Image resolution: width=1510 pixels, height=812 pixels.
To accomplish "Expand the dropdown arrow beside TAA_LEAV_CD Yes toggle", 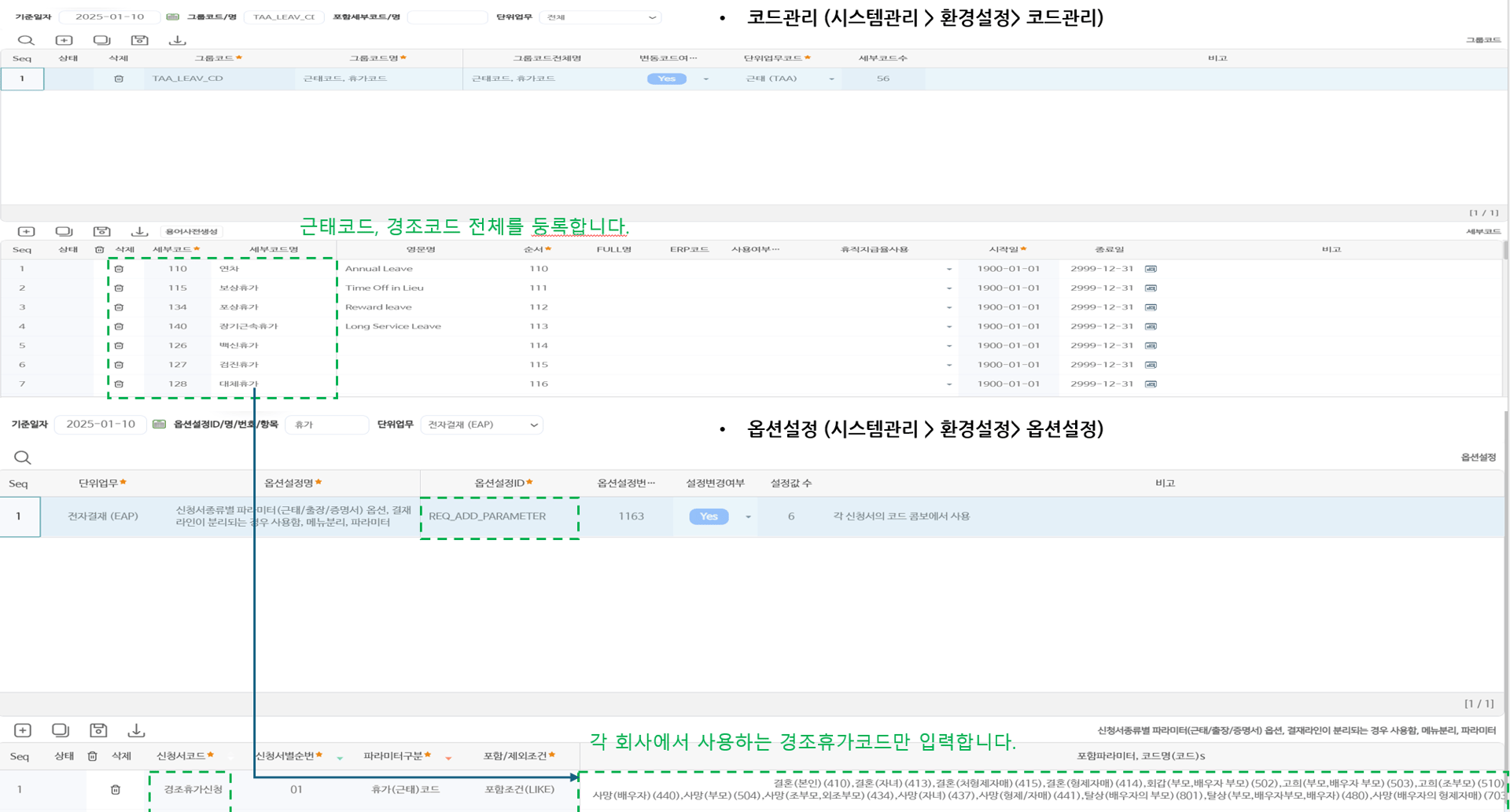I will 705,79.
